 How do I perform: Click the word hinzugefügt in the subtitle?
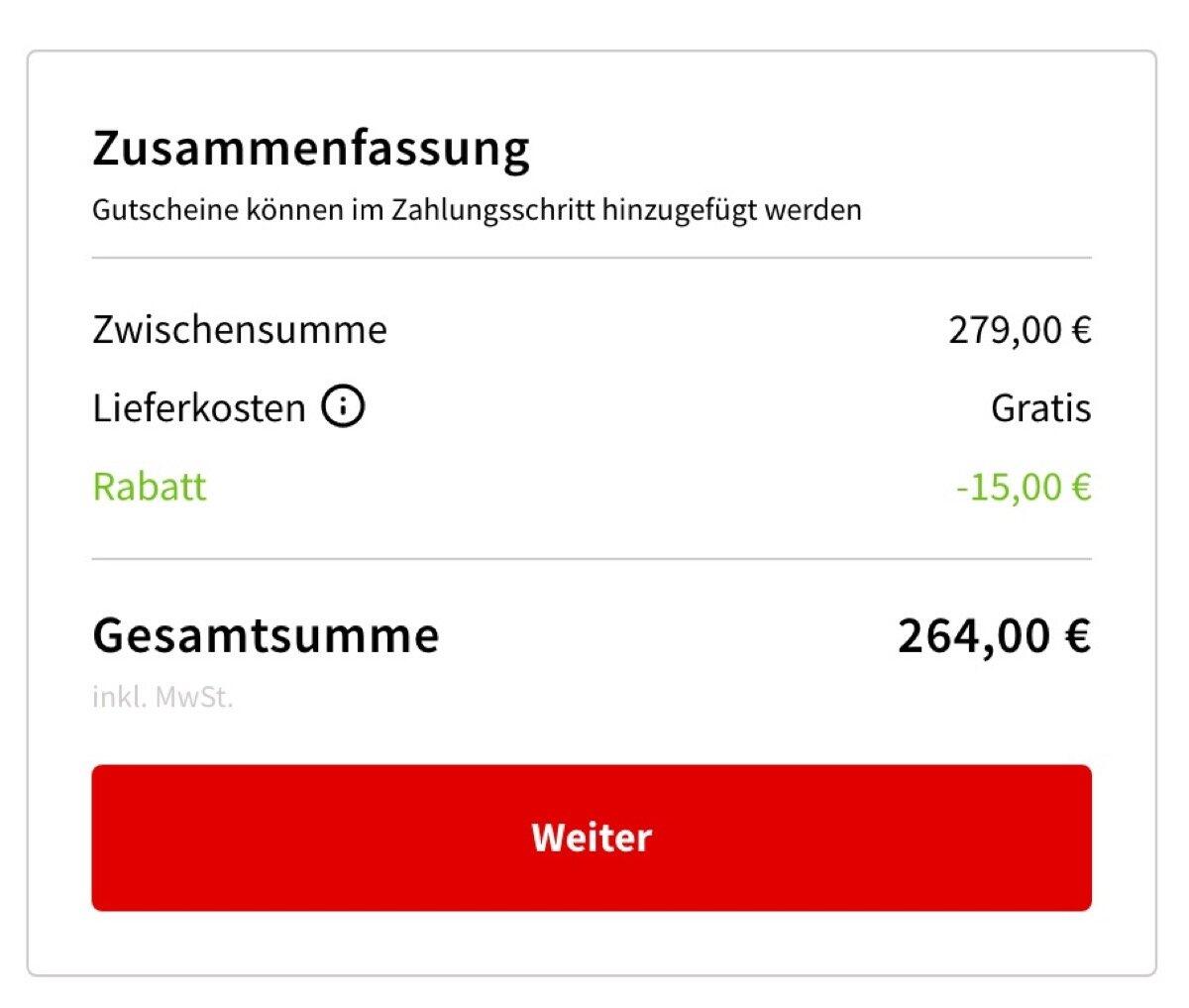(x=682, y=210)
